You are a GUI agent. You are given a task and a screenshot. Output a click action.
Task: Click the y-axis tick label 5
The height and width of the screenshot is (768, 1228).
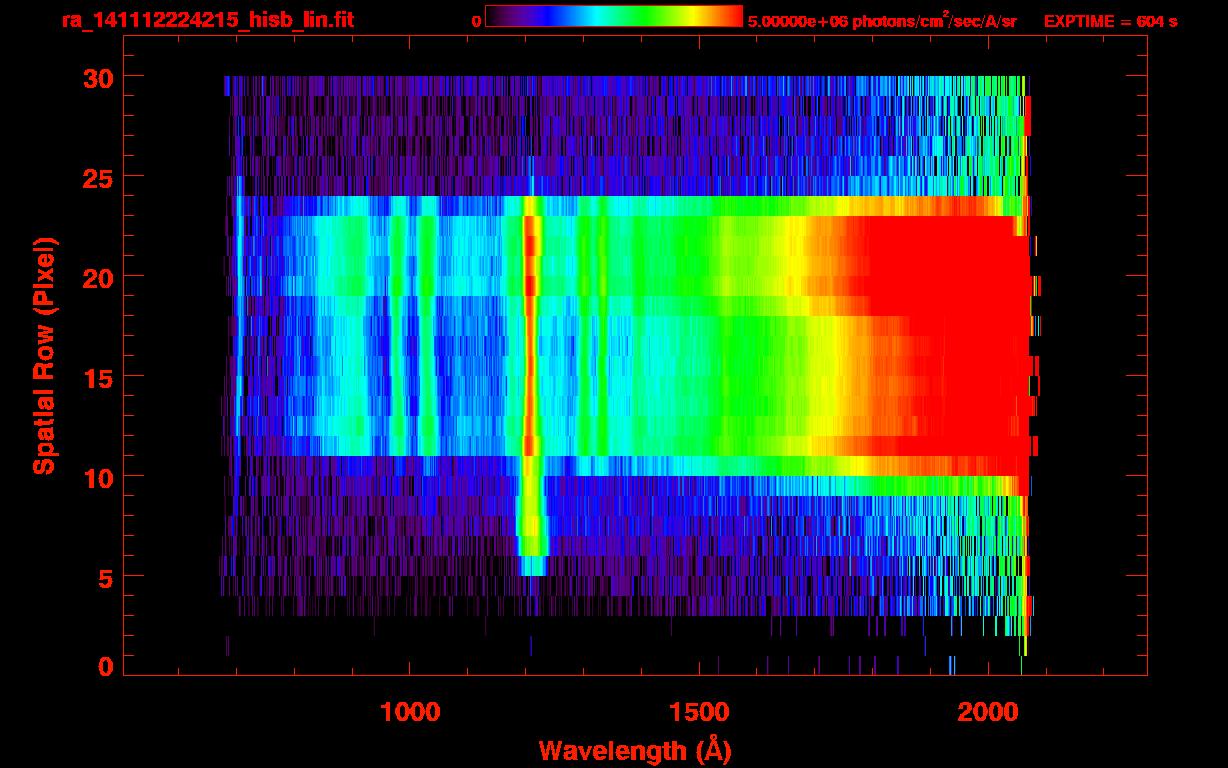104,577
